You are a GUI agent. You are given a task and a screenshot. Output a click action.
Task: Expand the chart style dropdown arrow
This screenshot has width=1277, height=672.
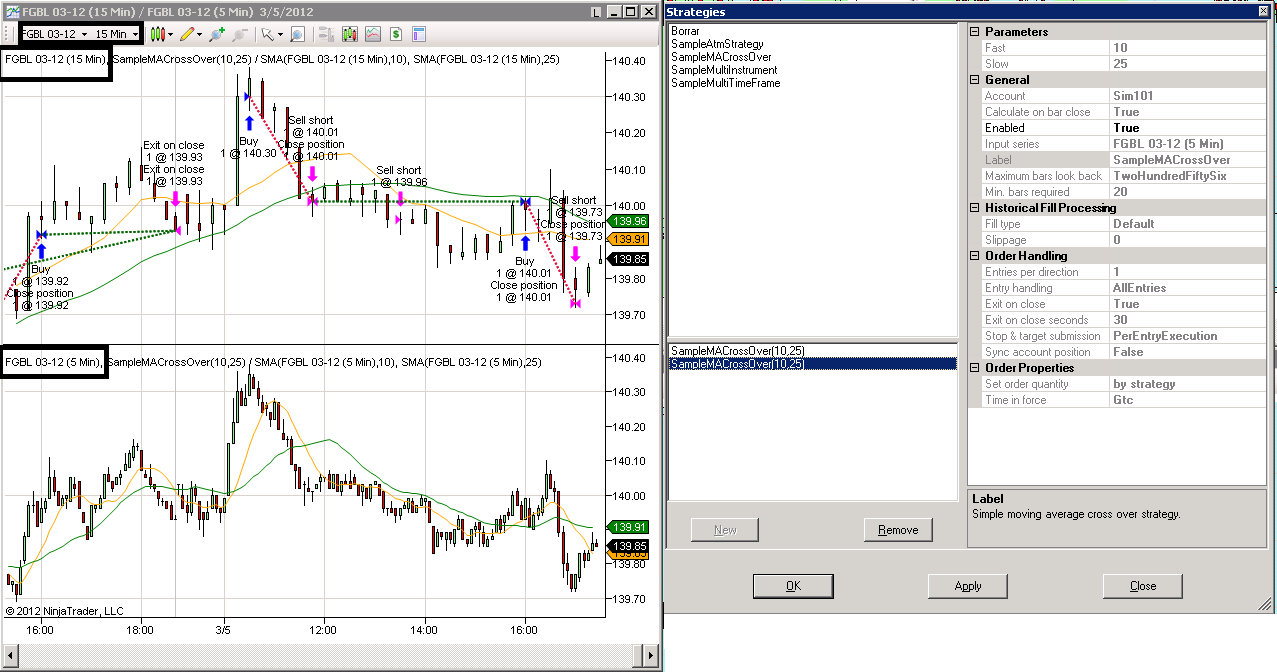click(x=171, y=34)
